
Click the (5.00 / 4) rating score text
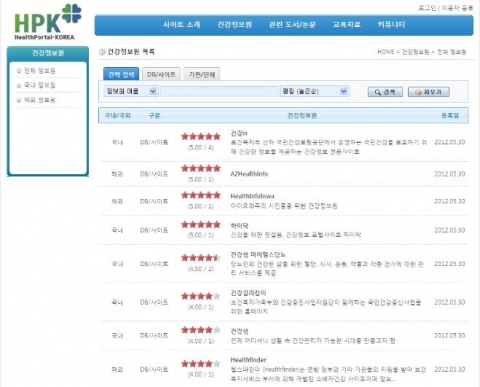pos(201,147)
